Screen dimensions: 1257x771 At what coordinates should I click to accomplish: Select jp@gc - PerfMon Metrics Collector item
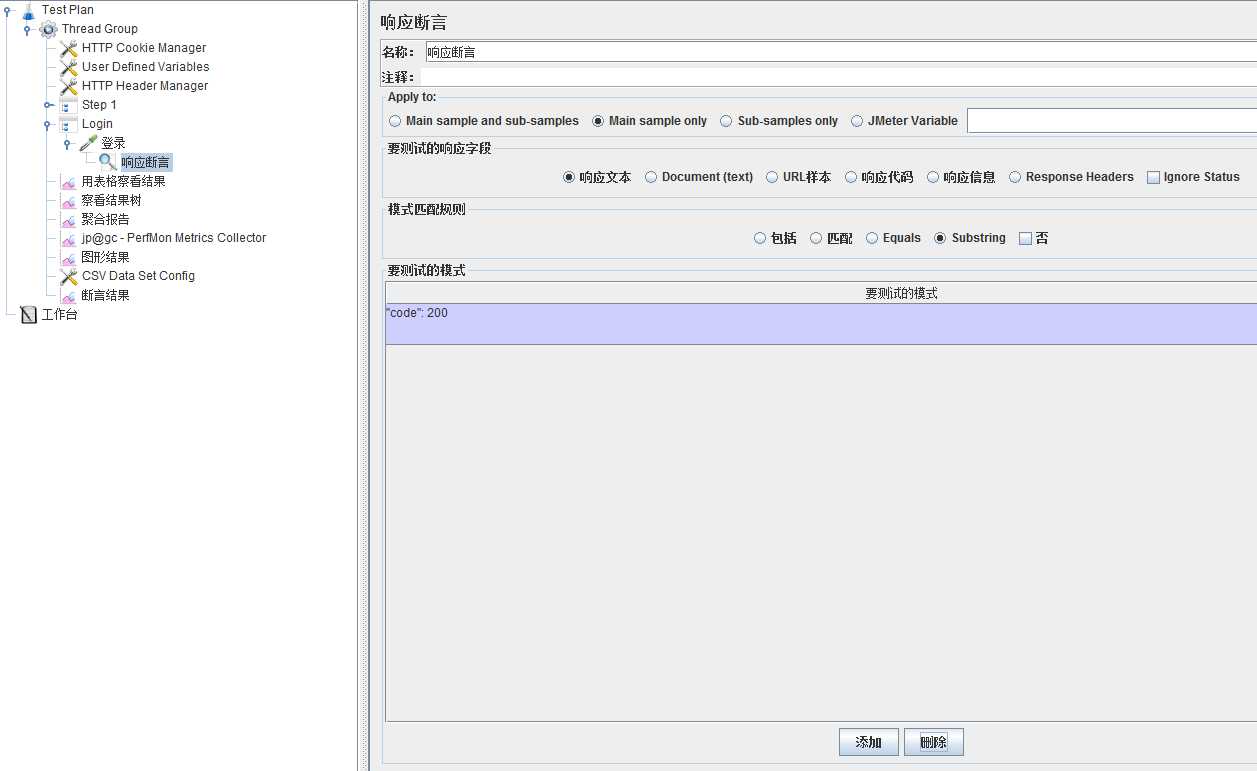tap(174, 239)
